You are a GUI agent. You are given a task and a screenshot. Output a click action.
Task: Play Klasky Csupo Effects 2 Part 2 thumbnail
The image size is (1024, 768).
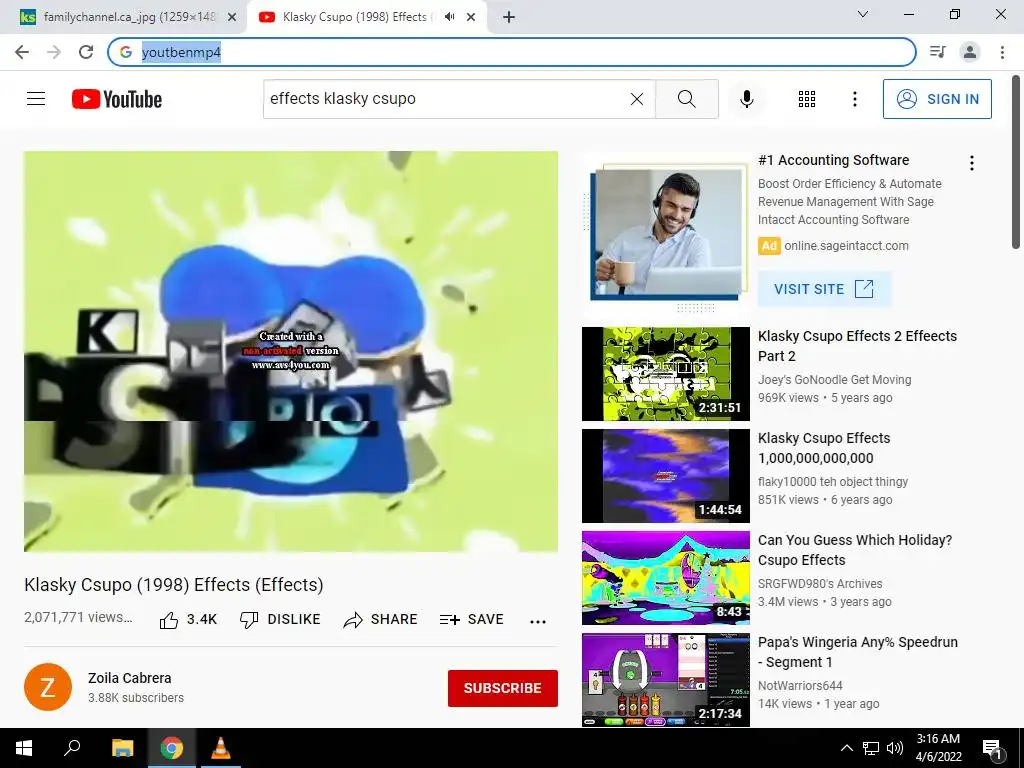[665, 374]
